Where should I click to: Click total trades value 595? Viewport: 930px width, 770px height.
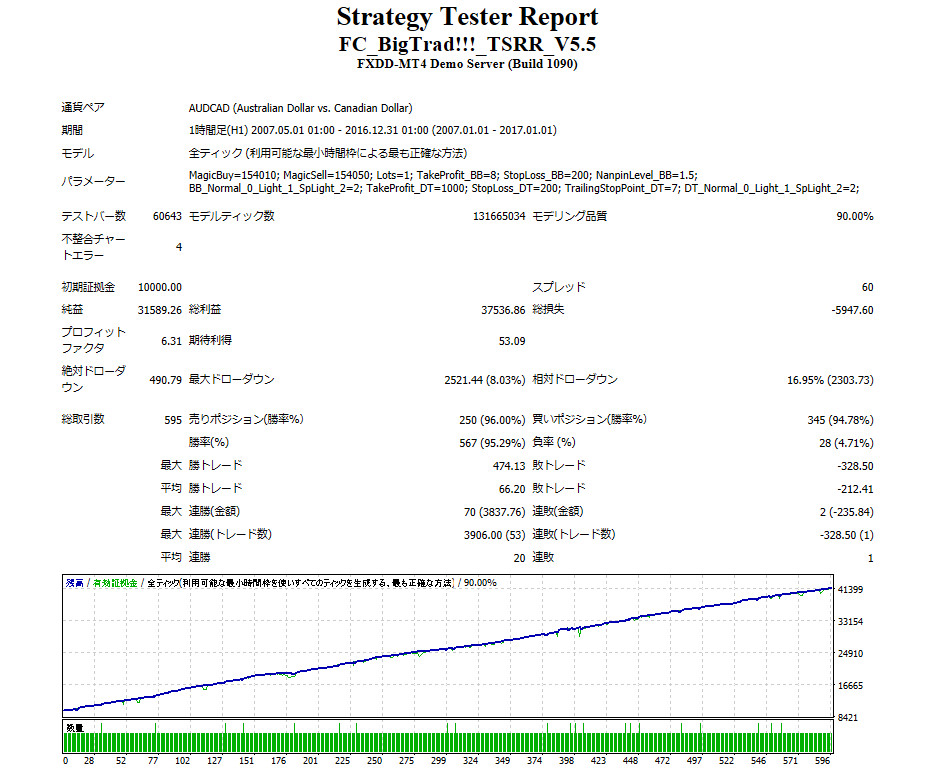click(173, 420)
